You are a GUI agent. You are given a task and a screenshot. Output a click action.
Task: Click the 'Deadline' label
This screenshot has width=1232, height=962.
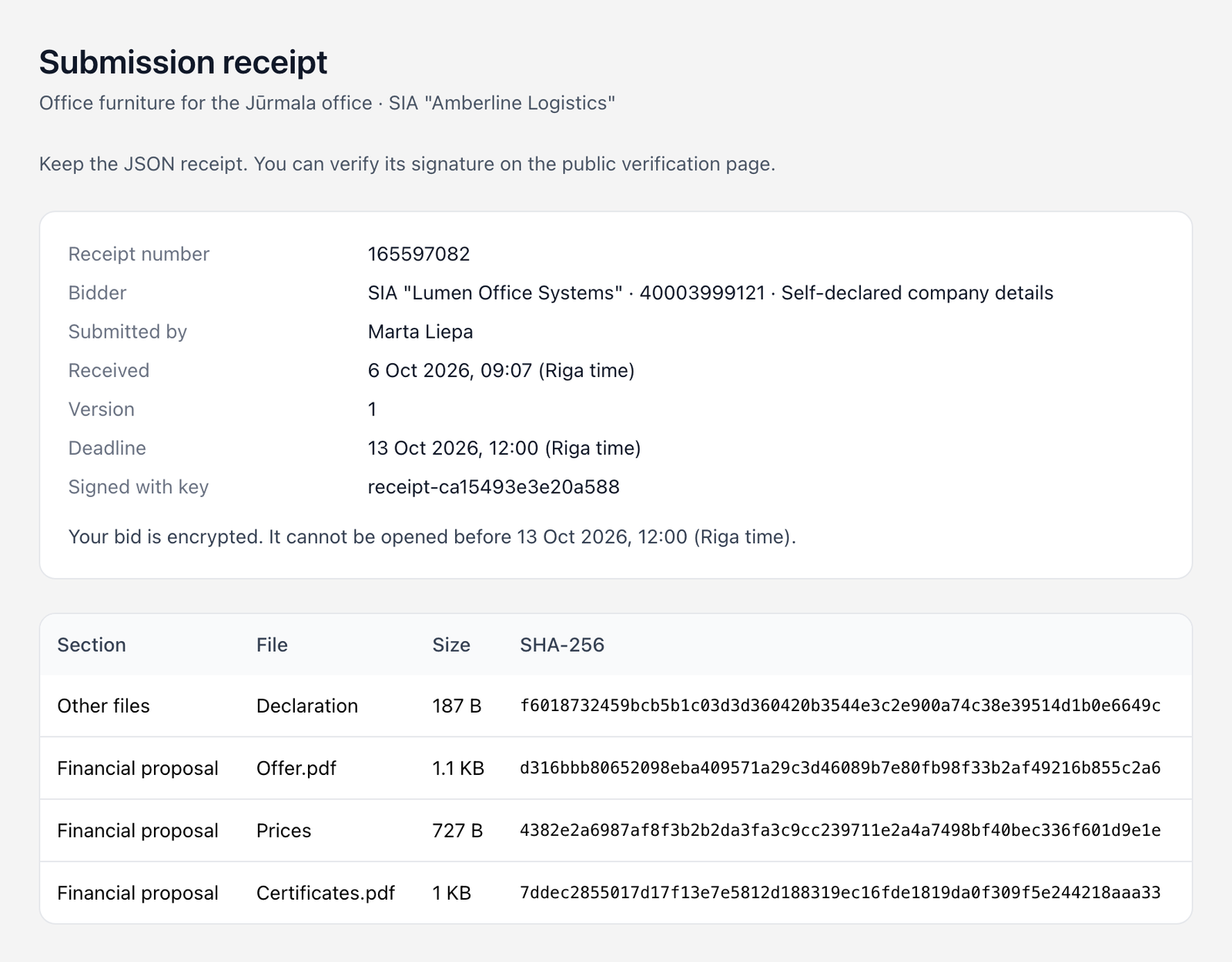107,448
